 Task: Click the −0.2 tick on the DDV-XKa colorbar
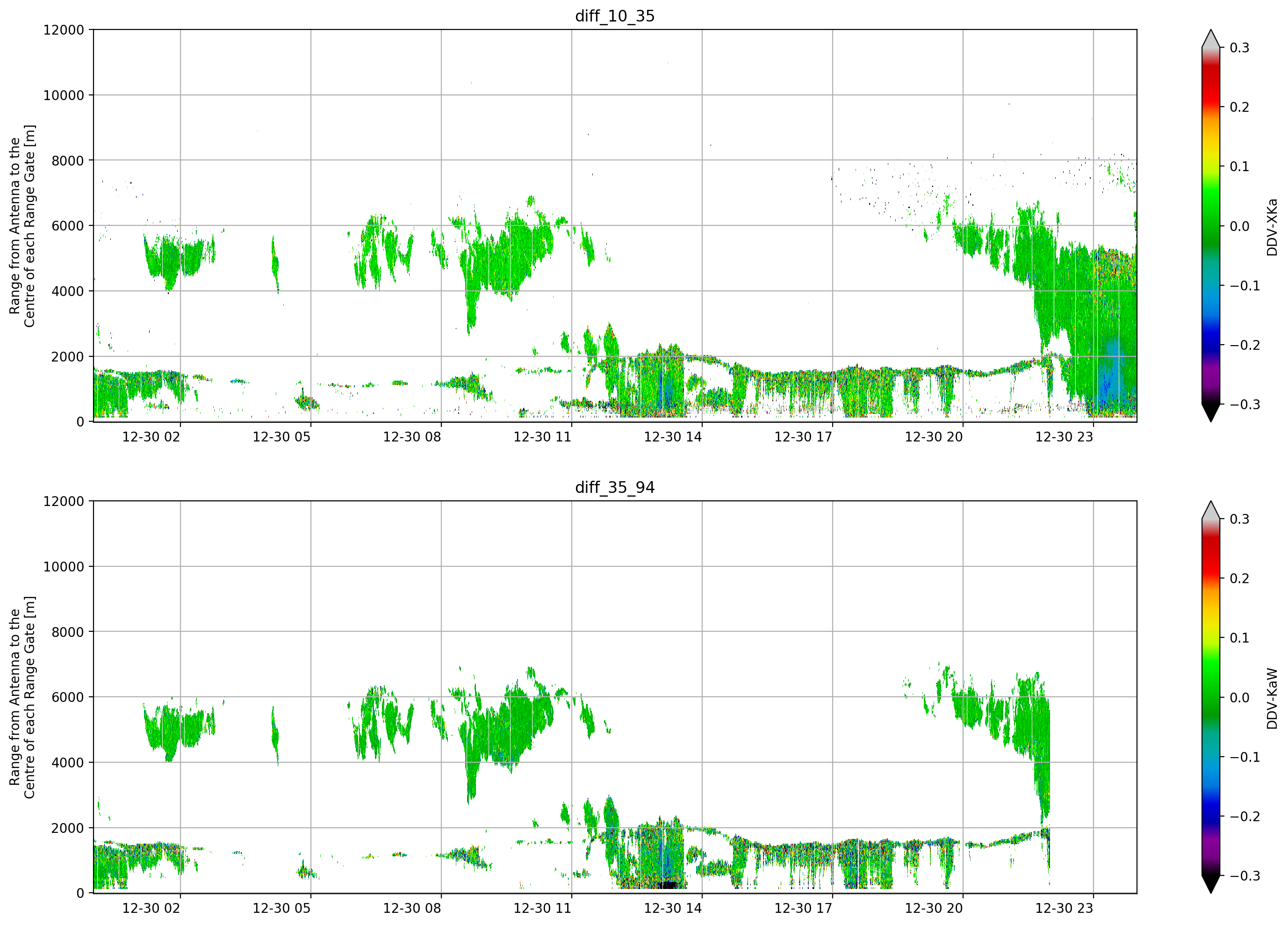[x=1244, y=346]
